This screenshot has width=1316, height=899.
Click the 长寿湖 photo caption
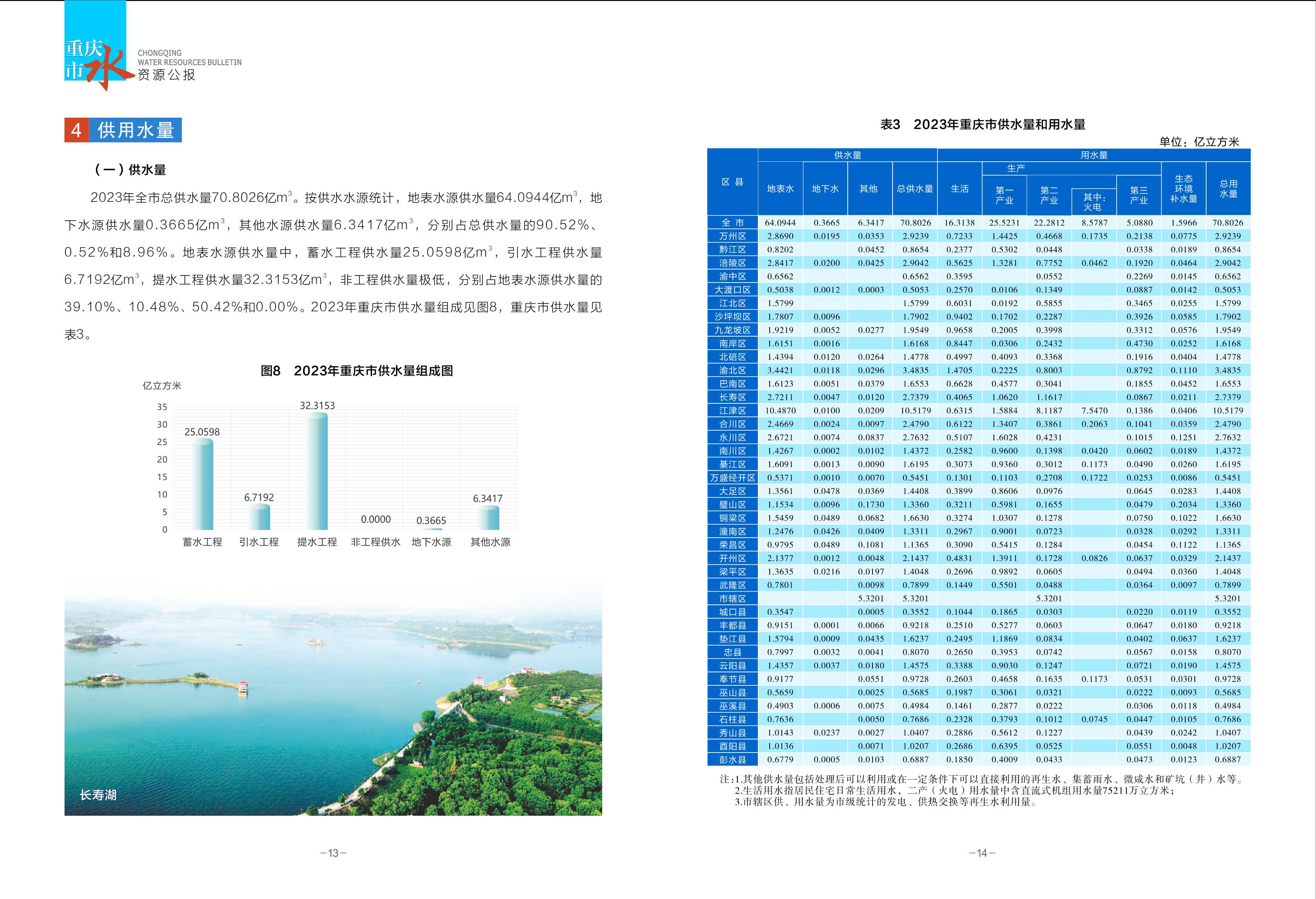point(98,795)
